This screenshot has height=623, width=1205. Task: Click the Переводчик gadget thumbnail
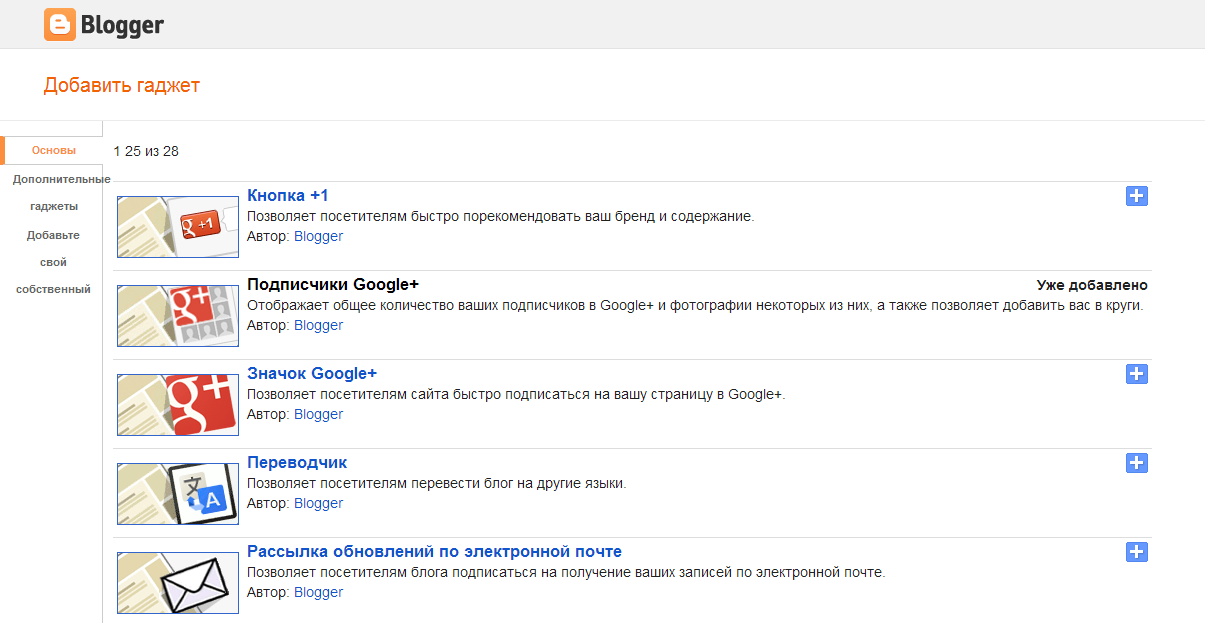coord(178,494)
